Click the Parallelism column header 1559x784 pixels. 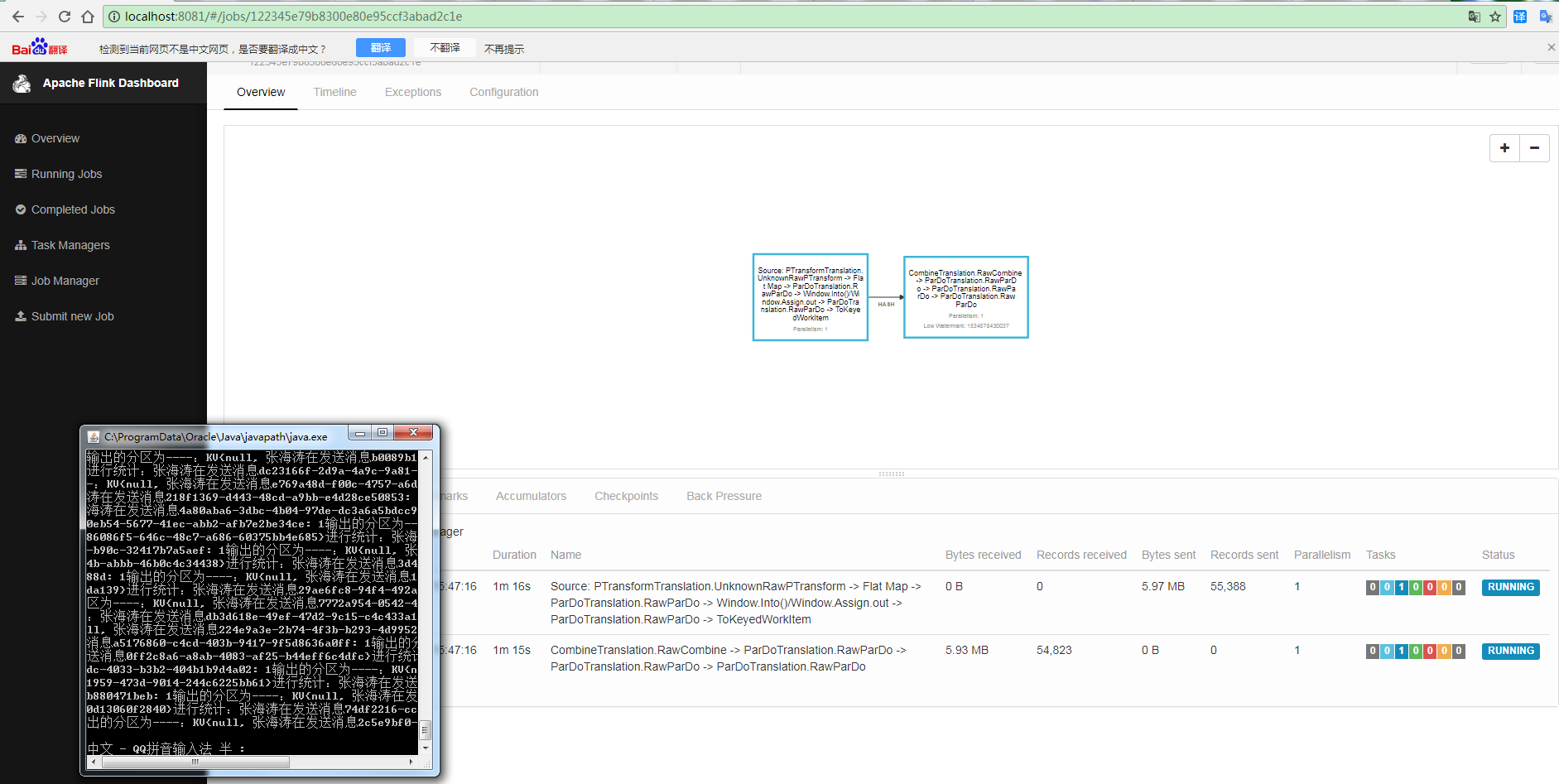pos(1322,555)
